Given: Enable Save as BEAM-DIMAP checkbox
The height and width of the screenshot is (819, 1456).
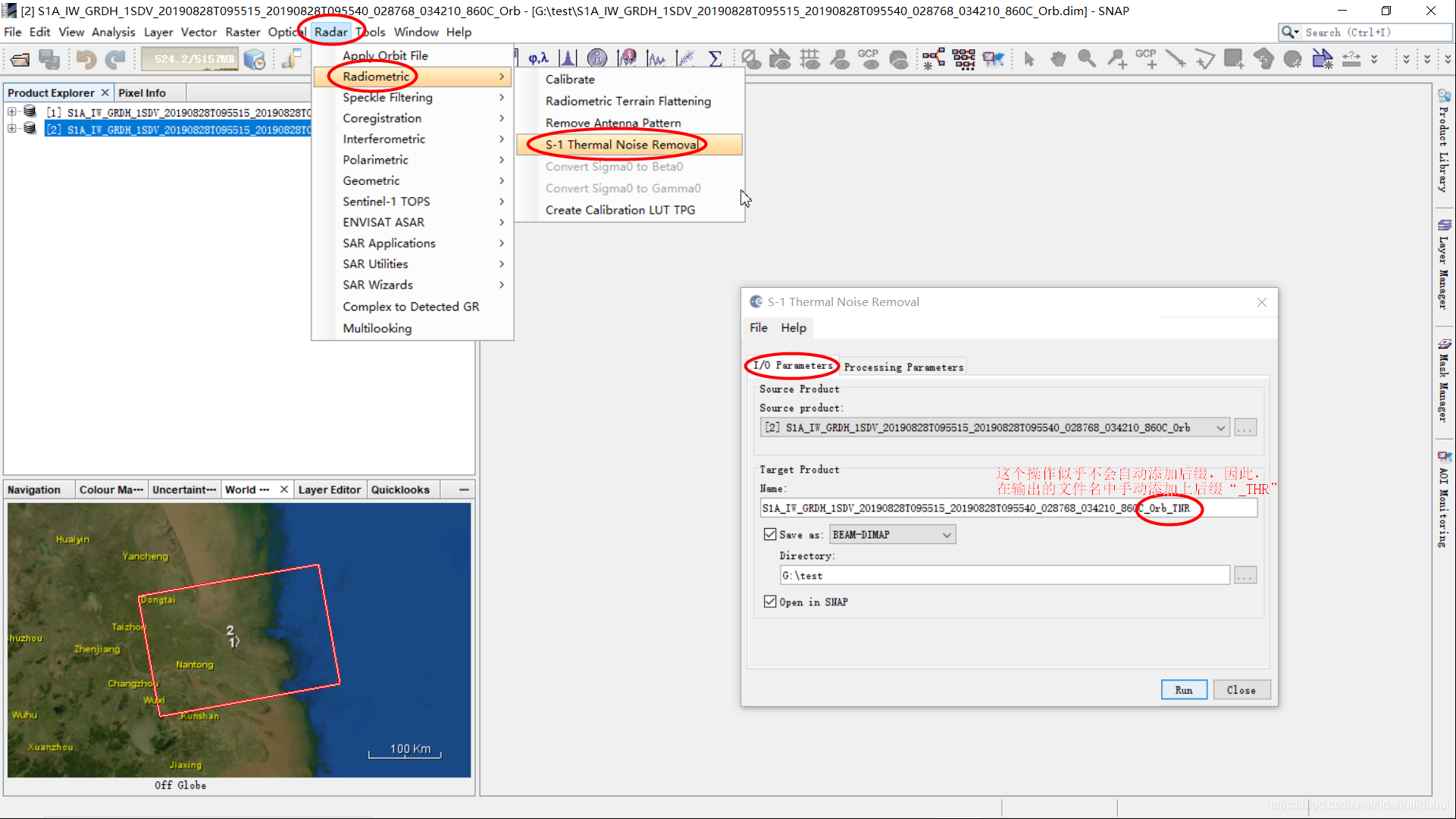Looking at the screenshot, I should [770, 534].
